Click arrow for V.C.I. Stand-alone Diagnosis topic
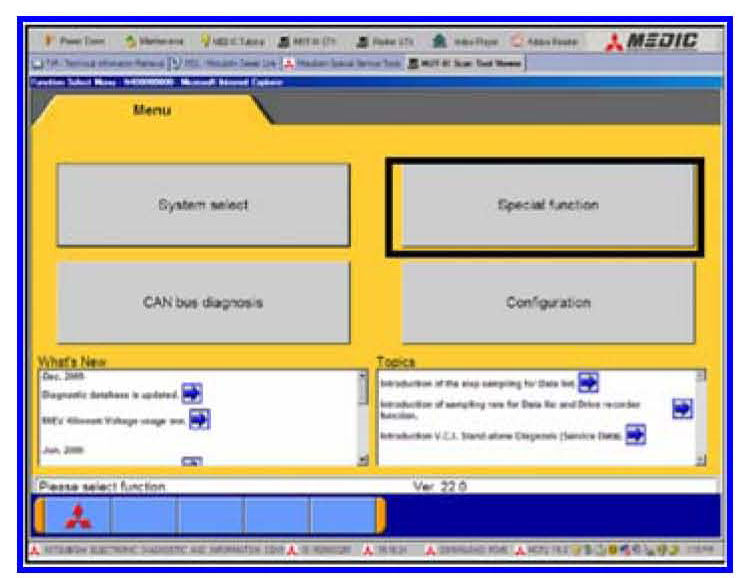Viewport: 748px width, 578px height. [x=635, y=434]
